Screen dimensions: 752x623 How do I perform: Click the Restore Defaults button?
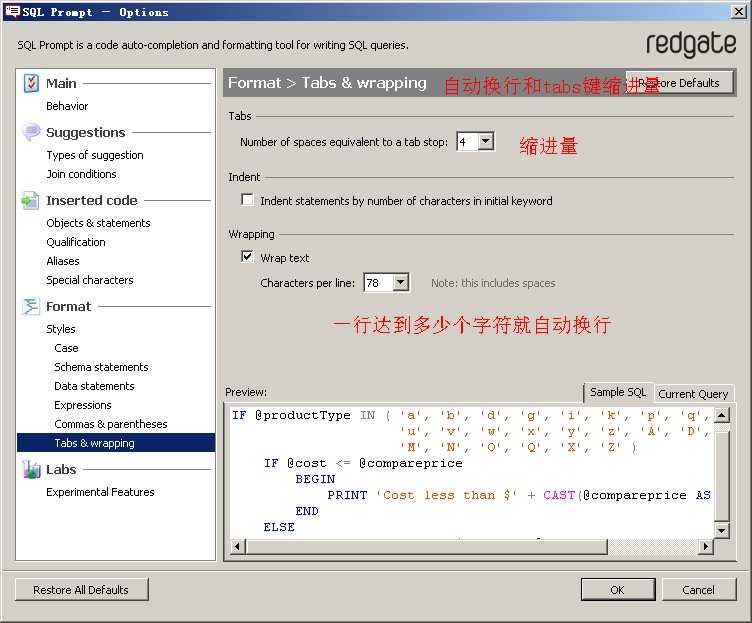(680, 82)
